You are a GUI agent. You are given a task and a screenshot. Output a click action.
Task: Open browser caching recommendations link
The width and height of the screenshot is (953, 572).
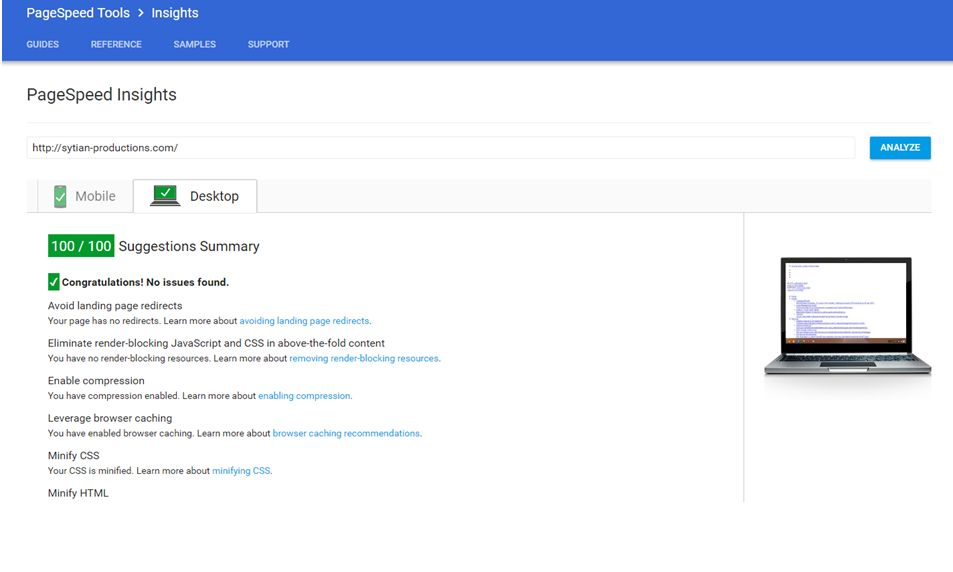tap(346, 433)
